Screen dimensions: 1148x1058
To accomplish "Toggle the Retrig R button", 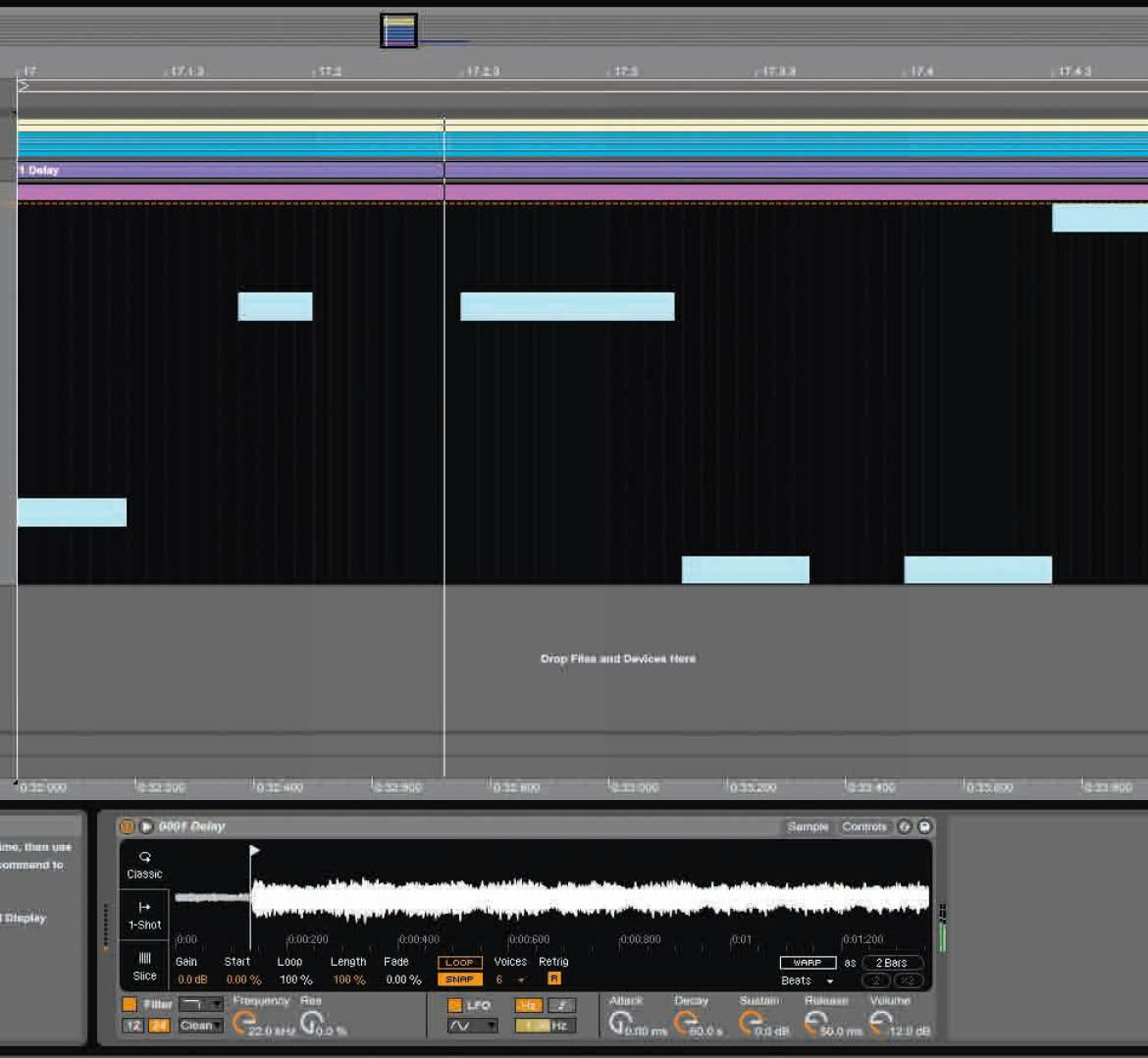I will pyautogui.click(x=554, y=979).
